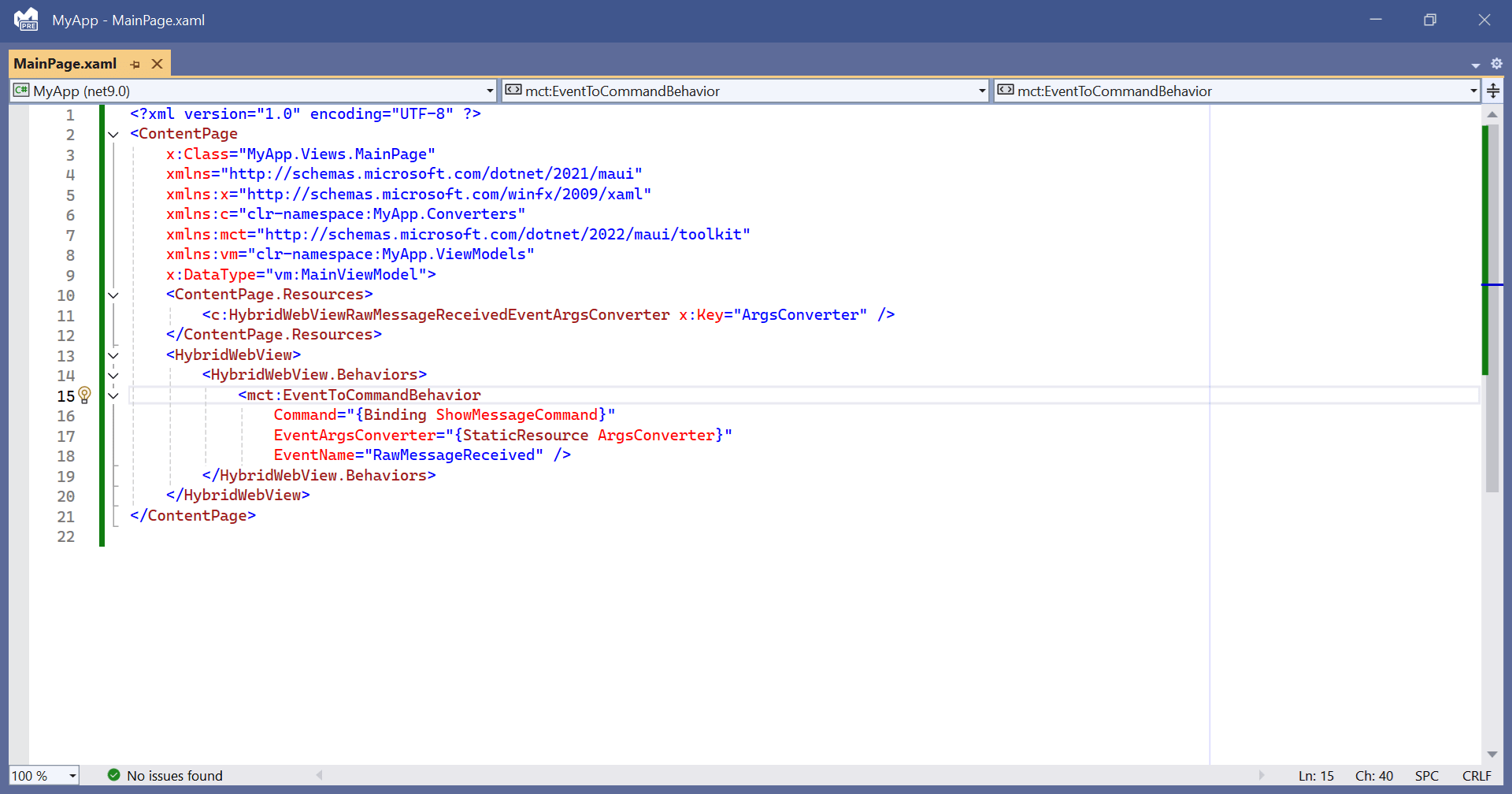Click Ln 15 in the status bar
The width and height of the screenshot is (1512, 794).
[x=1315, y=775]
